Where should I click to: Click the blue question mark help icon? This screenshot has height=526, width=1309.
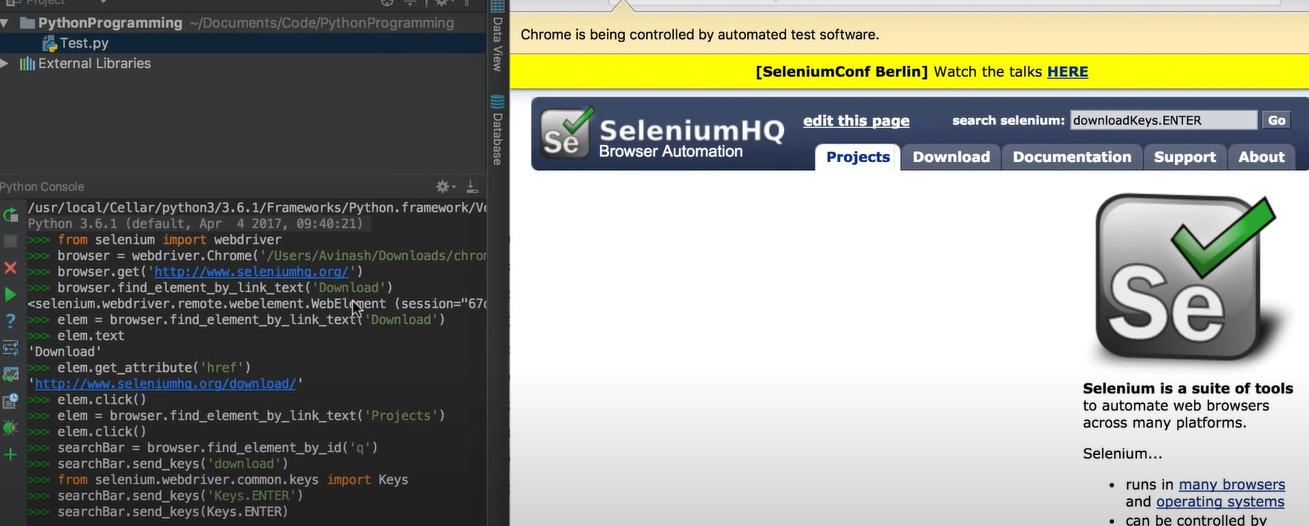[x=10, y=321]
